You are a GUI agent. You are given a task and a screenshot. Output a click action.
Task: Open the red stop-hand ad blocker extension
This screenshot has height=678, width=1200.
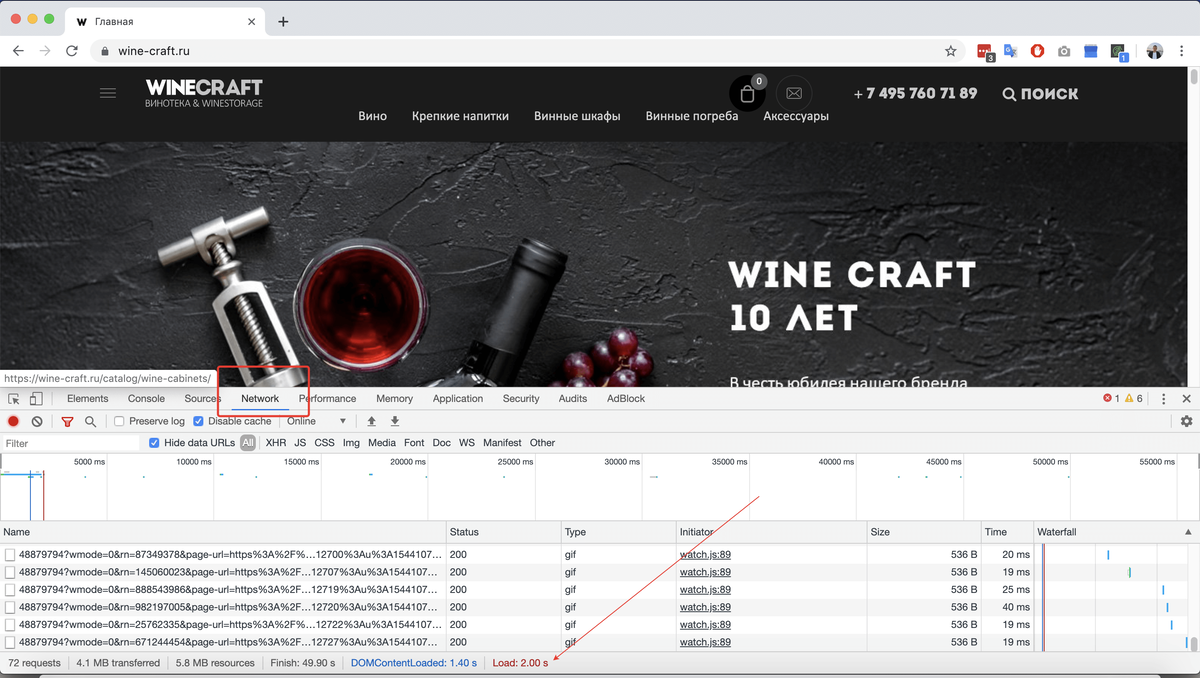[1037, 51]
